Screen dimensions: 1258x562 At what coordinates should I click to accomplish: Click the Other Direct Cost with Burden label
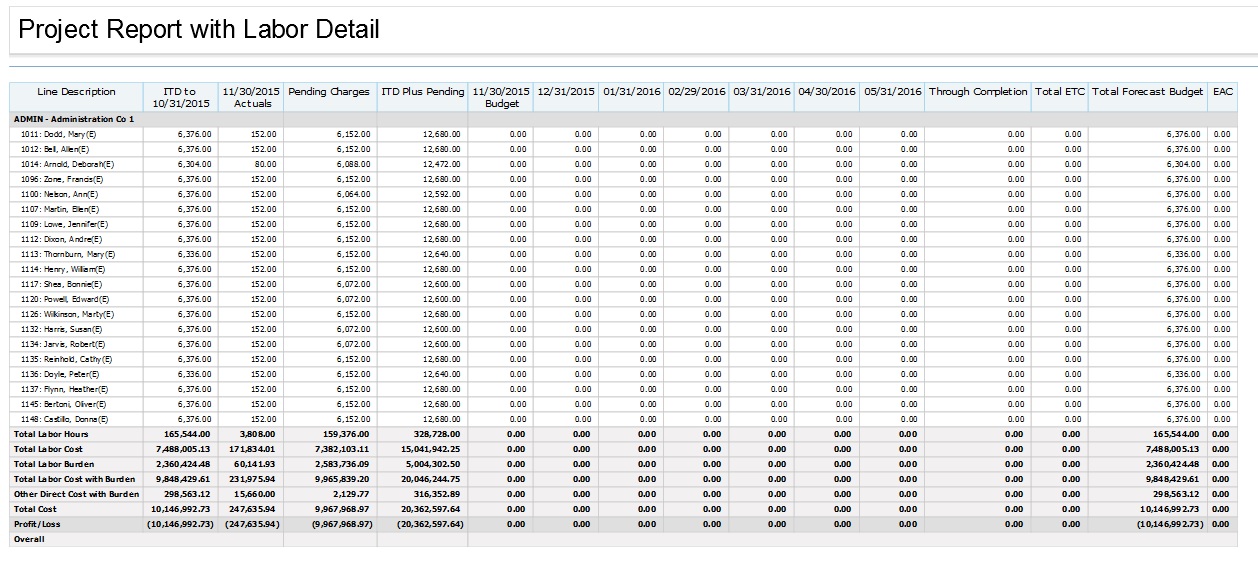[76, 494]
